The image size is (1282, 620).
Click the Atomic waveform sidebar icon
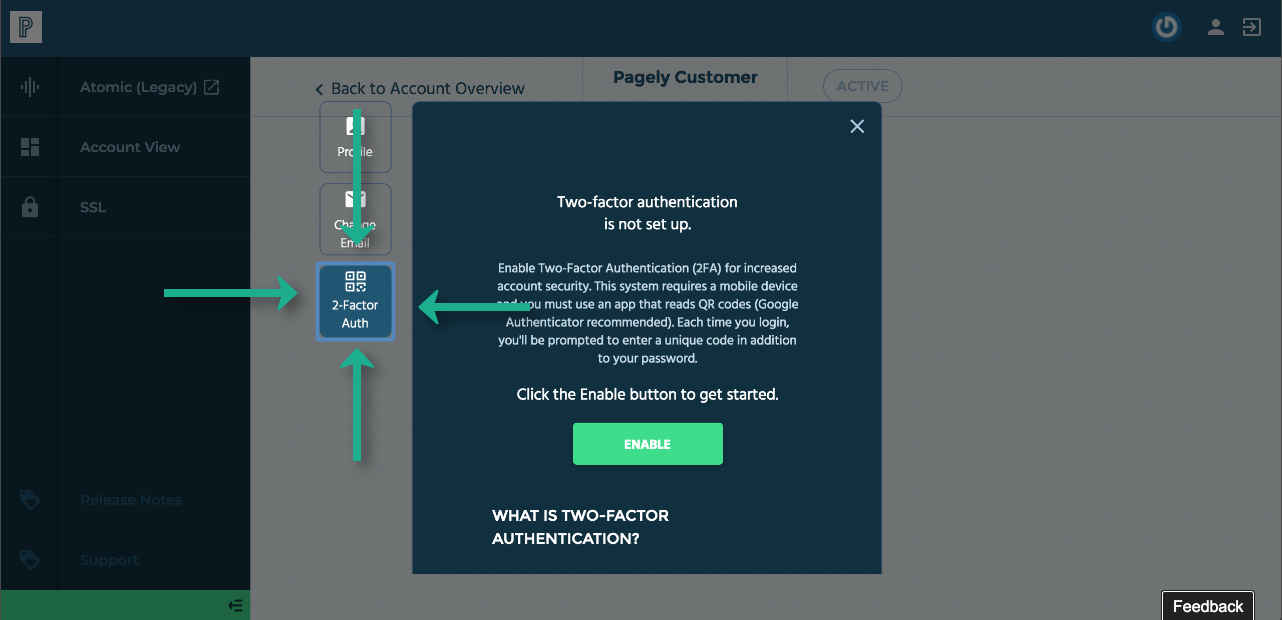(30, 87)
